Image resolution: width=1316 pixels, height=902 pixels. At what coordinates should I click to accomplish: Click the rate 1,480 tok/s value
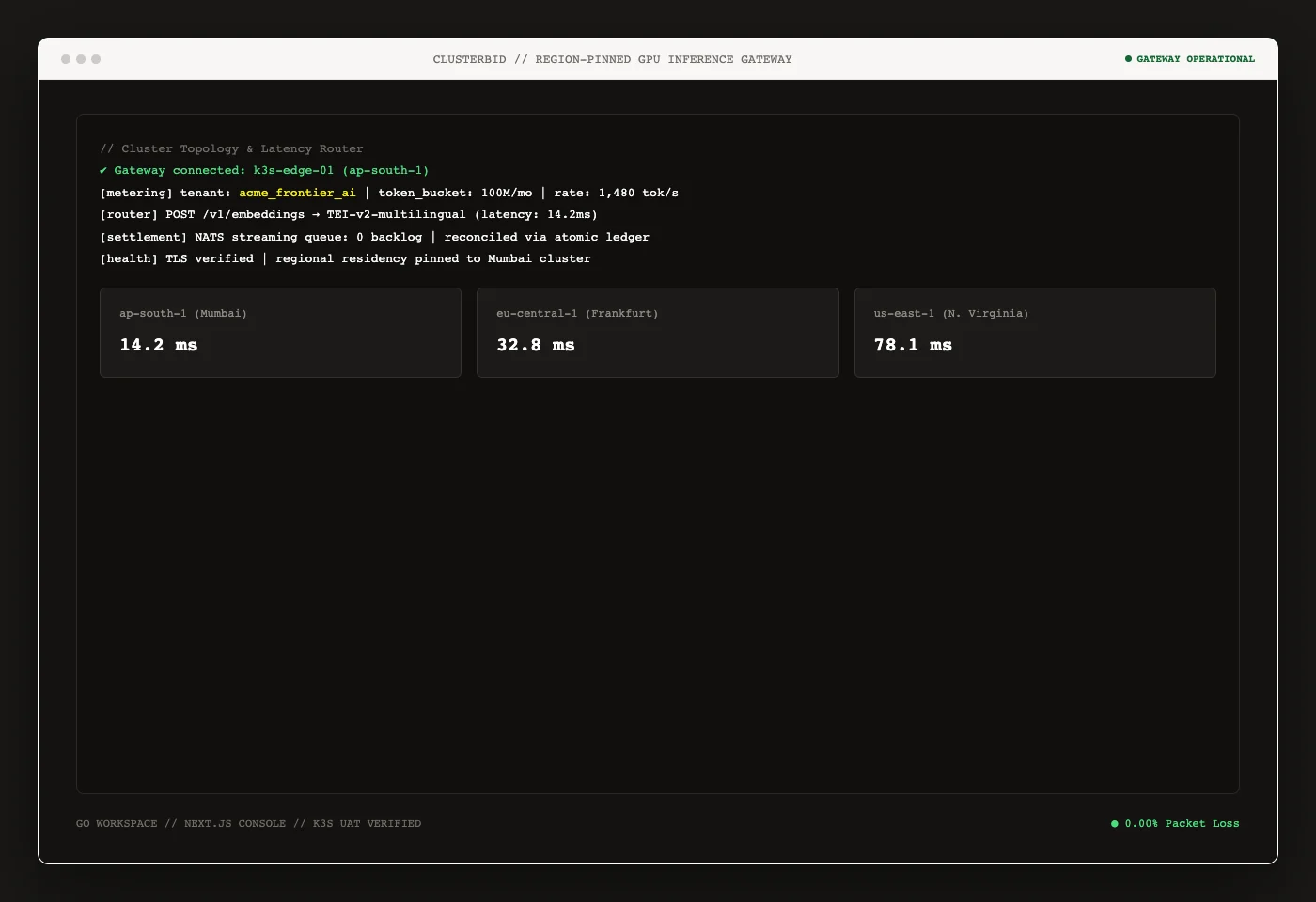(x=616, y=193)
